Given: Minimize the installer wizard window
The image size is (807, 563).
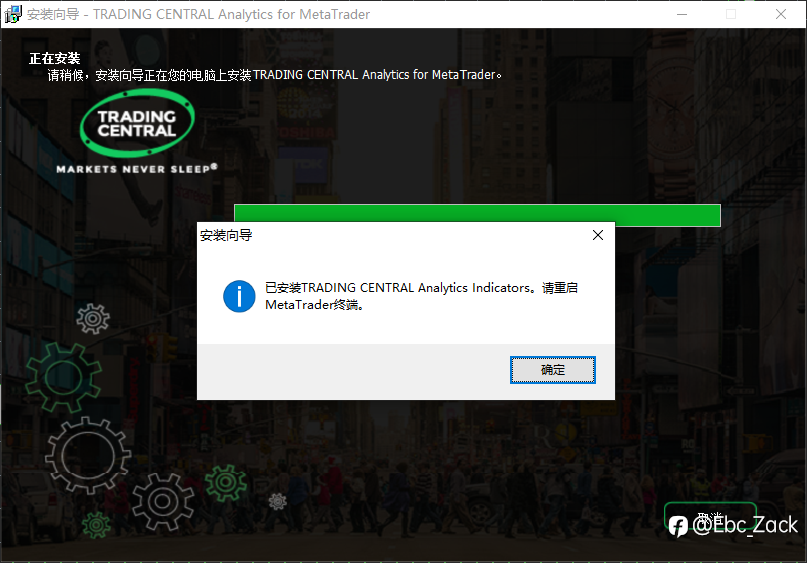Looking at the screenshot, I should pos(682,14).
